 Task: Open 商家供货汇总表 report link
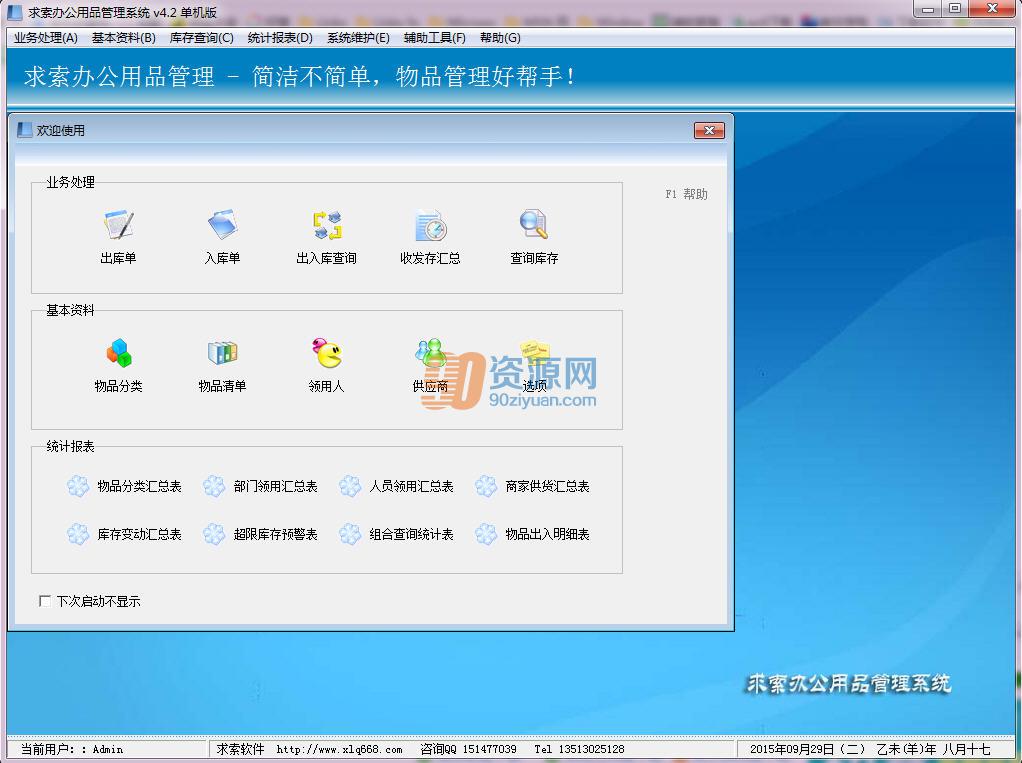[x=548, y=486]
